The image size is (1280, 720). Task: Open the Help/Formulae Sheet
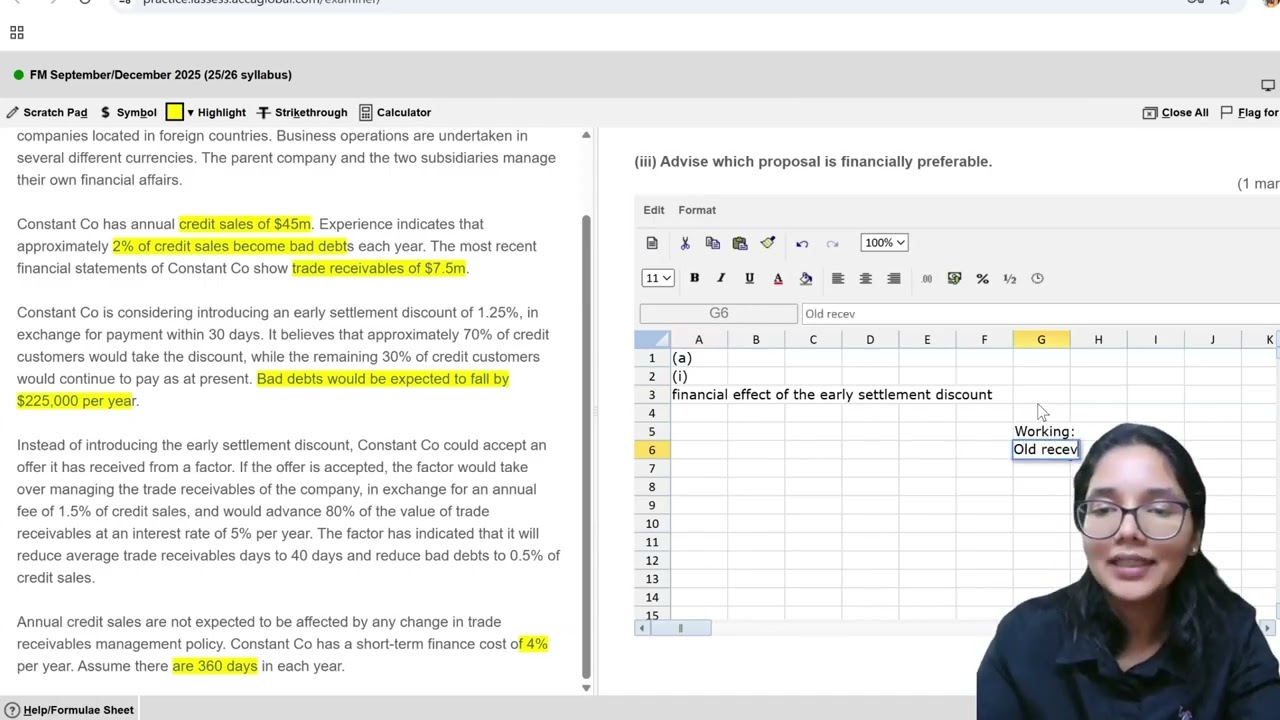[x=69, y=710]
